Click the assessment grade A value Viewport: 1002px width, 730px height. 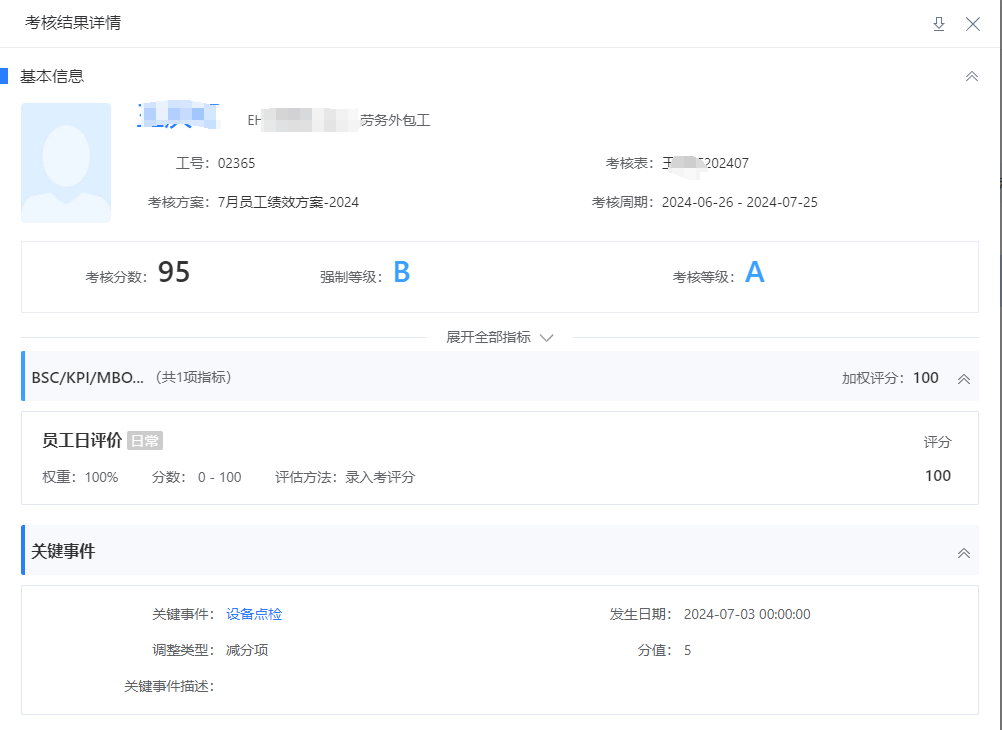(x=755, y=270)
